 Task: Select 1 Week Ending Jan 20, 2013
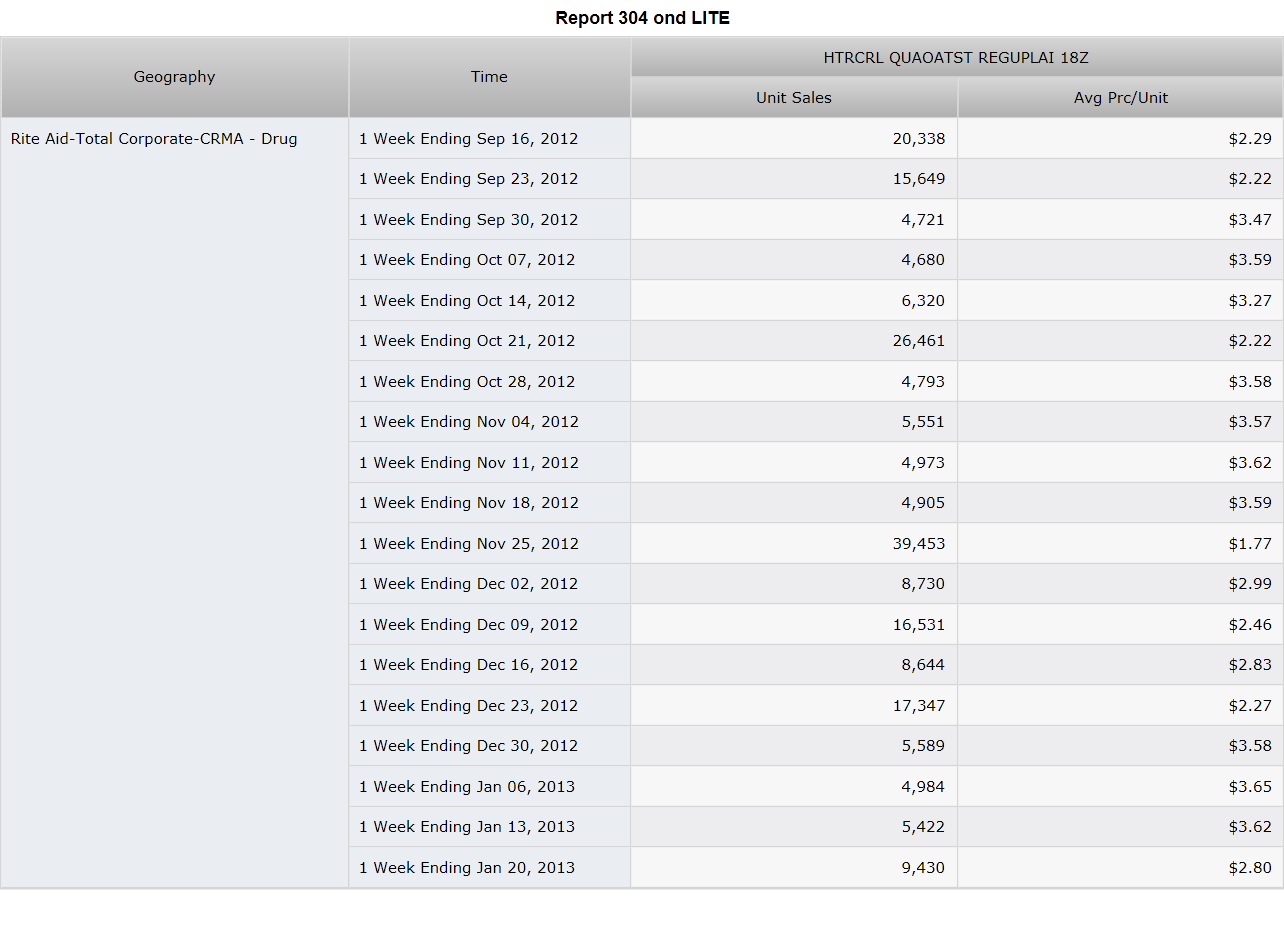tap(489, 867)
